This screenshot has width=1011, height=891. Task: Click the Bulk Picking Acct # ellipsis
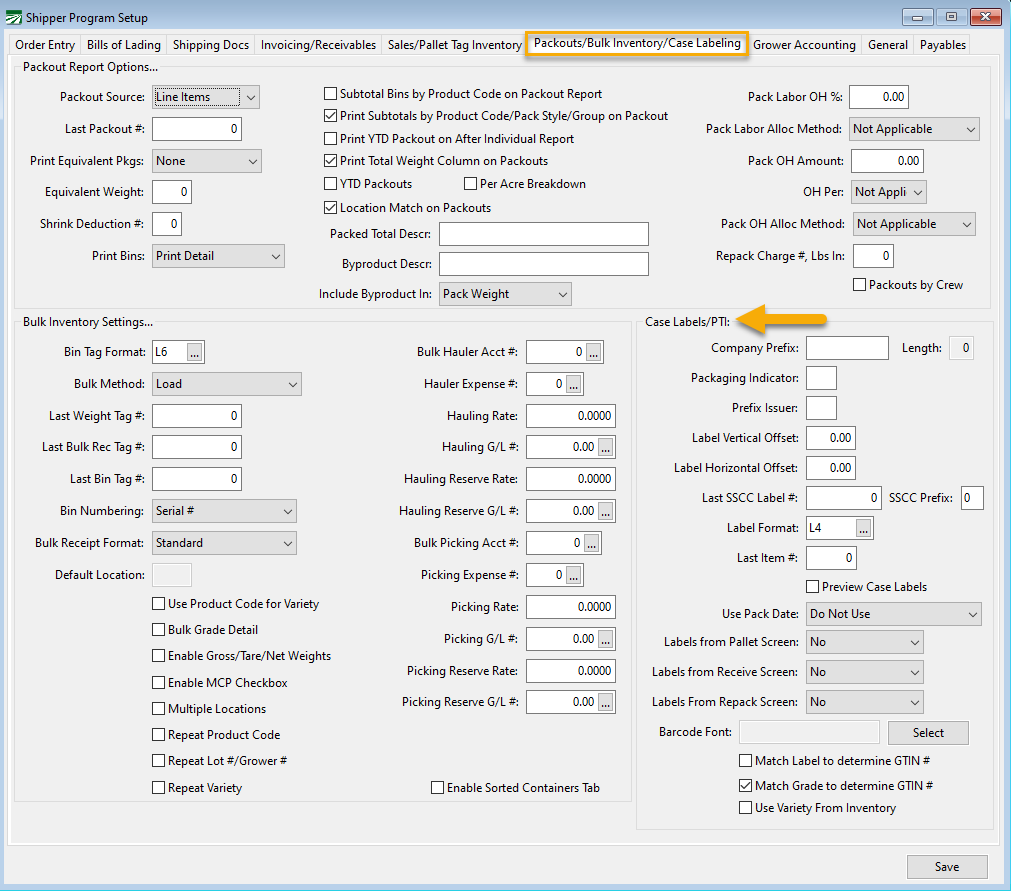pos(592,543)
